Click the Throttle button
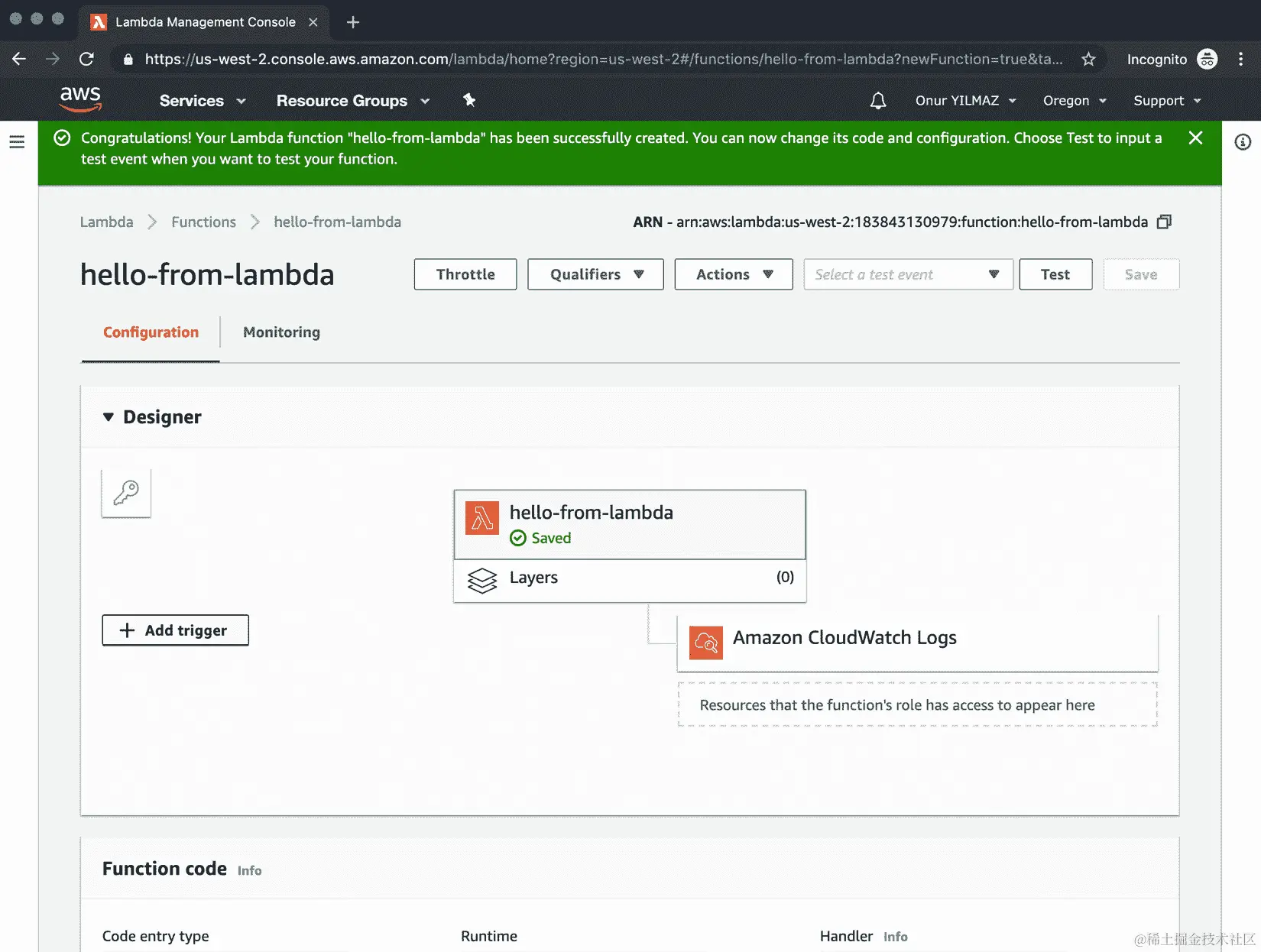1261x952 pixels. click(465, 274)
